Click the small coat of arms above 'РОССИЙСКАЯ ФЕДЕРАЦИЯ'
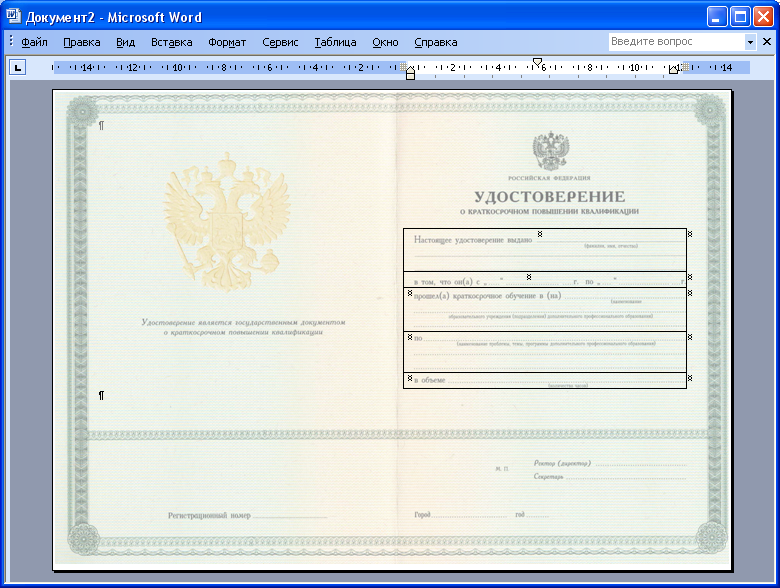The image size is (780, 588). coord(551,151)
